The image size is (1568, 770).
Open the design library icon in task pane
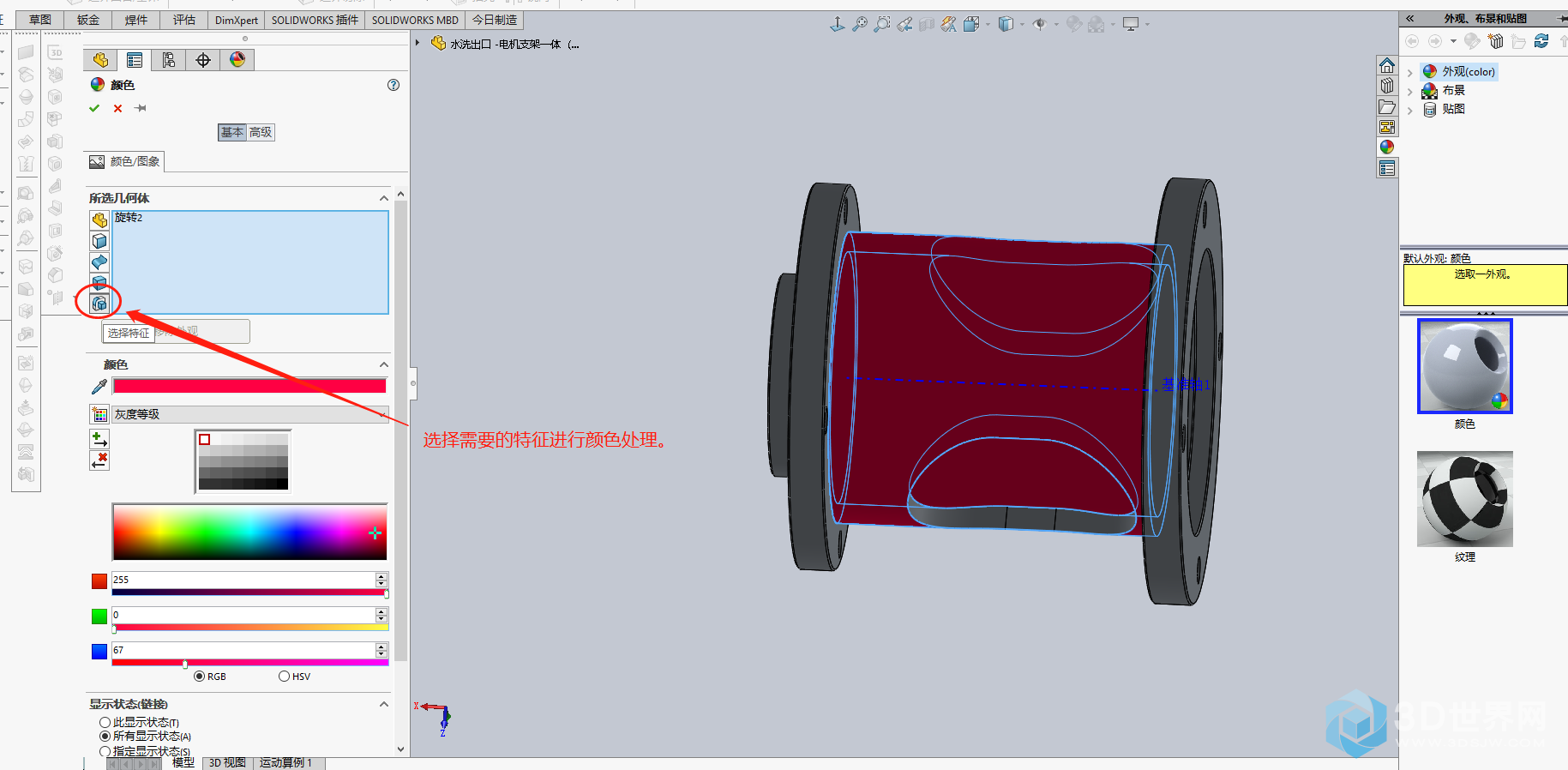tap(1387, 86)
